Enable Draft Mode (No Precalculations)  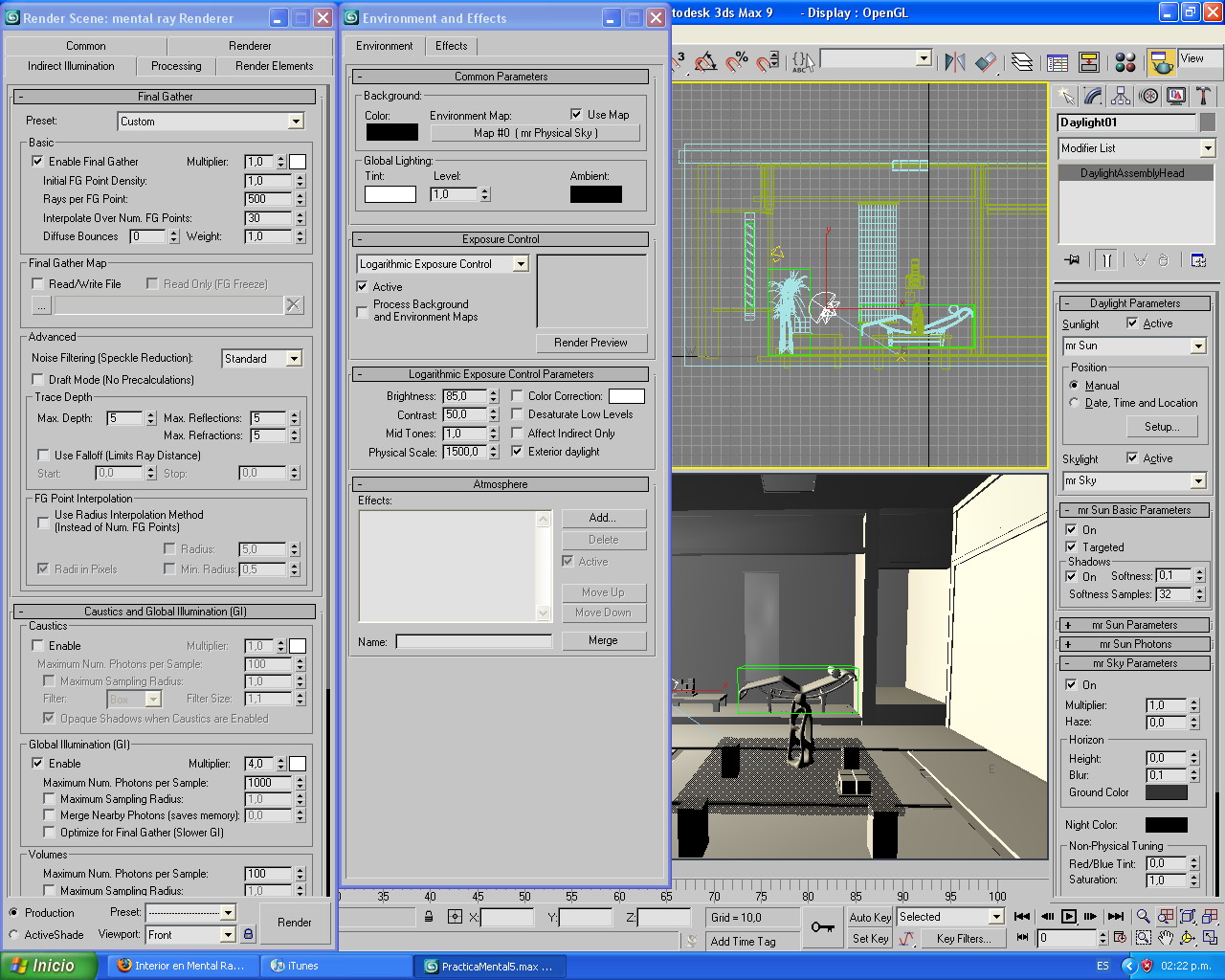pyautogui.click(x=37, y=380)
